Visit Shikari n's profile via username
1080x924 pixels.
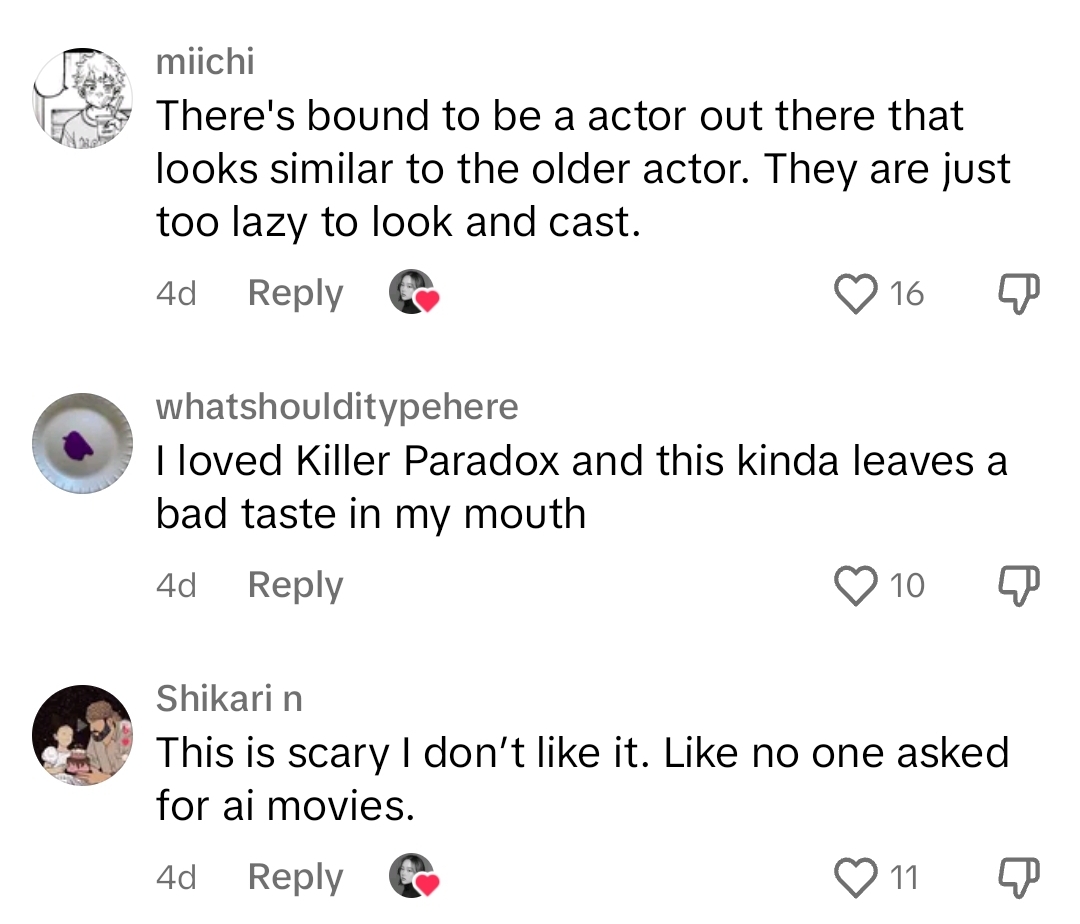point(228,699)
